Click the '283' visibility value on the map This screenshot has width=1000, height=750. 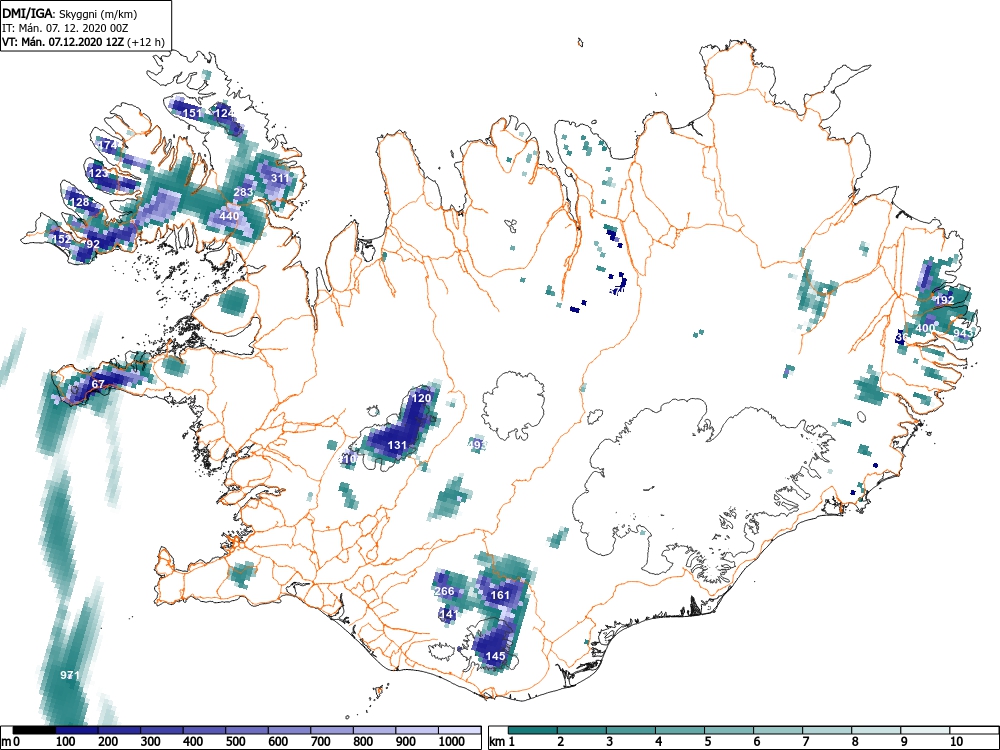tap(243, 192)
